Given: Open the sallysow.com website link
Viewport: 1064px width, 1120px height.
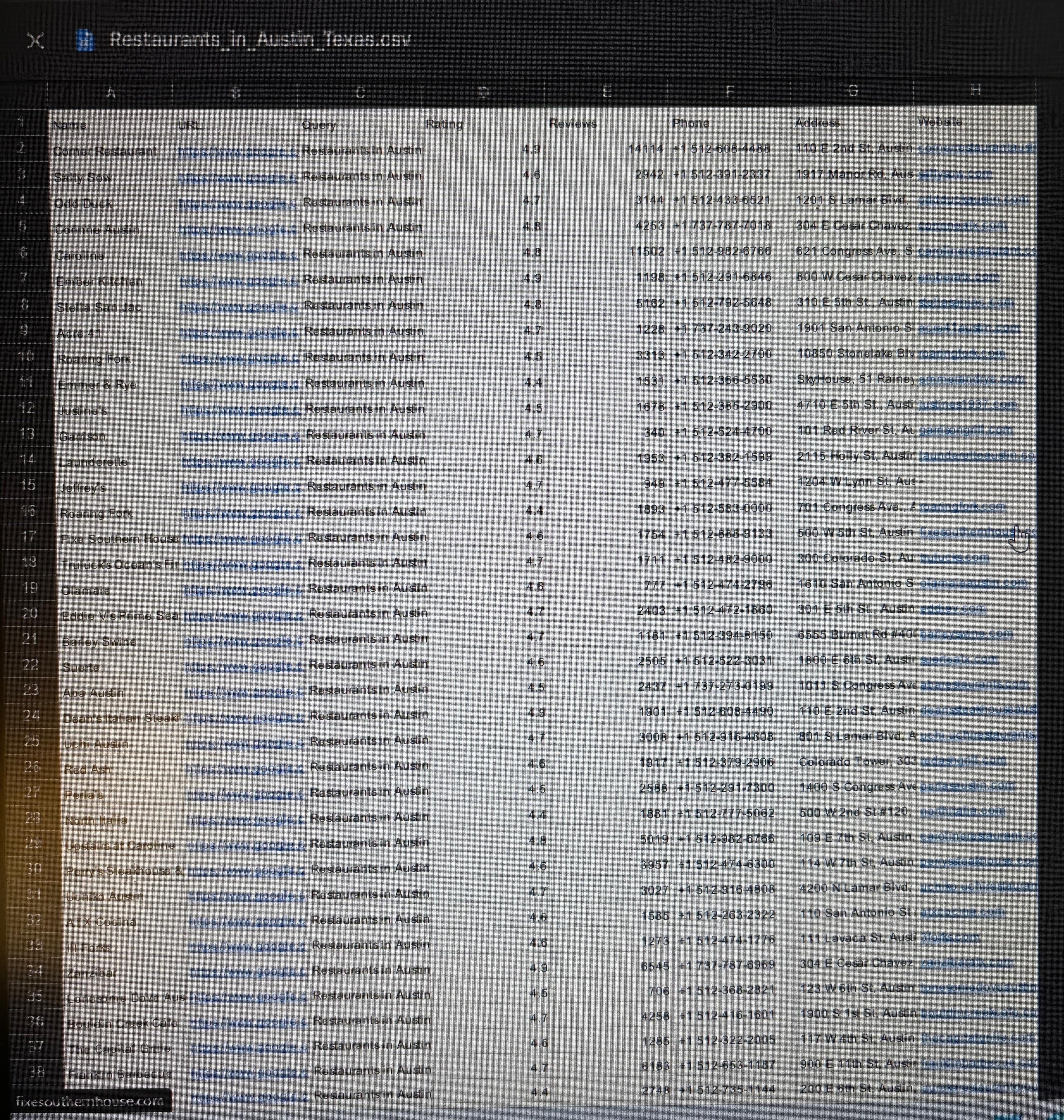Looking at the screenshot, I should (955, 173).
